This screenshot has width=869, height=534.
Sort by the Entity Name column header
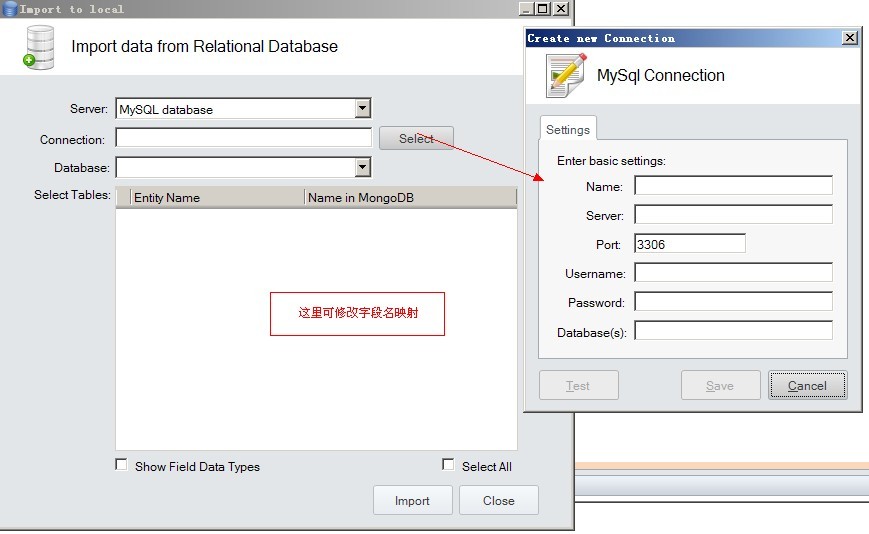[217, 198]
